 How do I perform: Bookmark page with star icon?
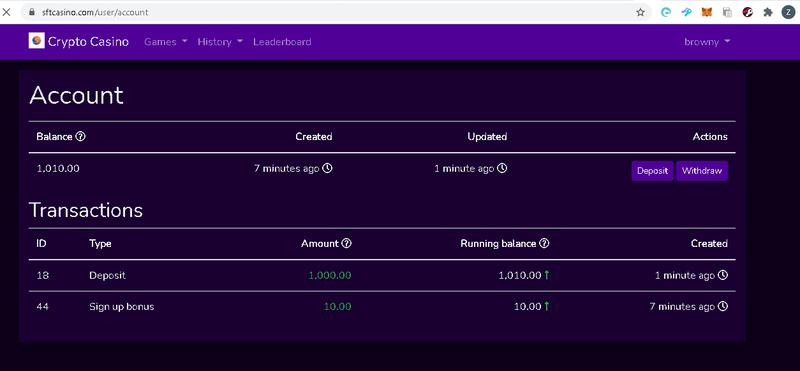click(640, 12)
